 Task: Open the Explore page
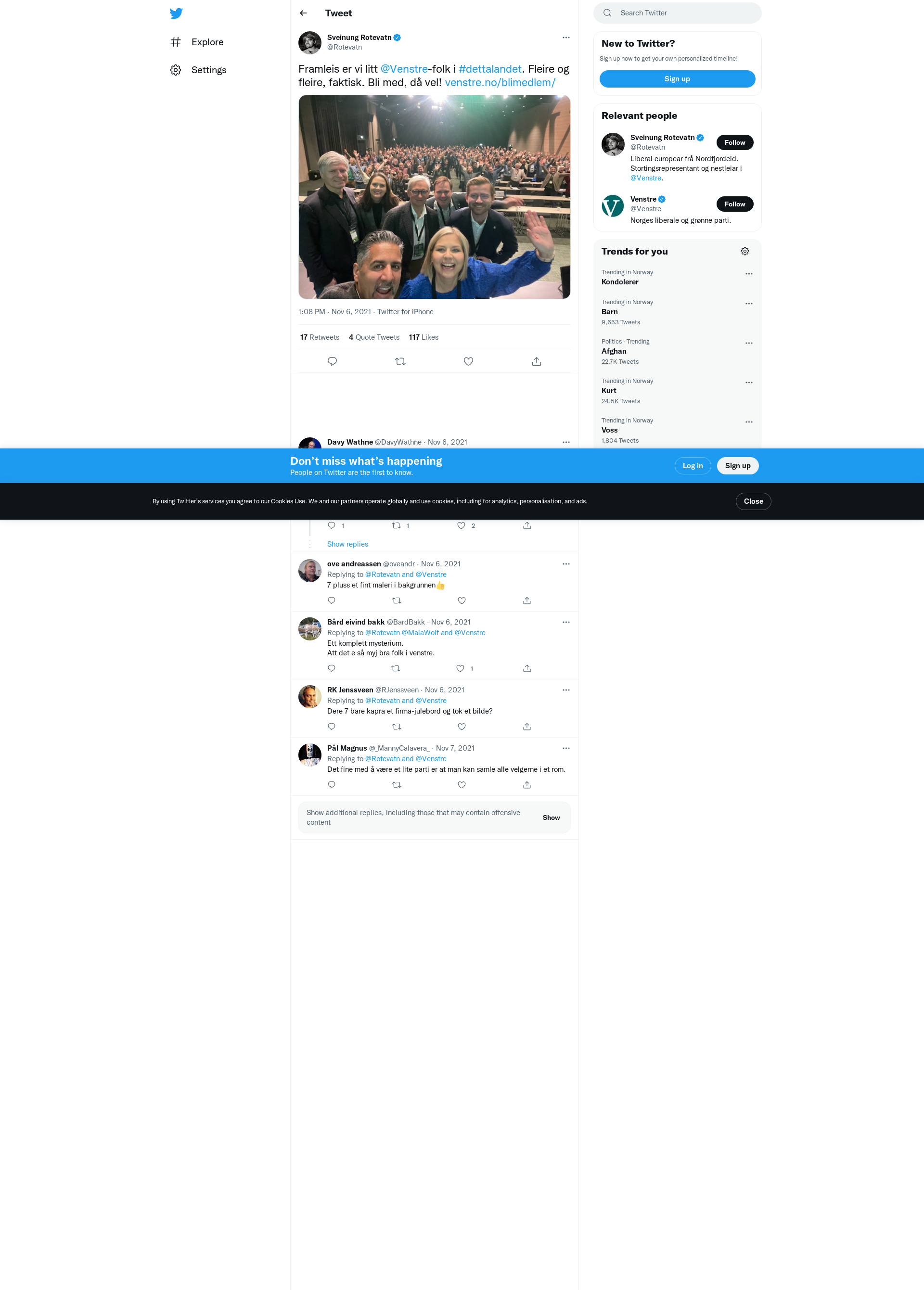click(x=197, y=42)
